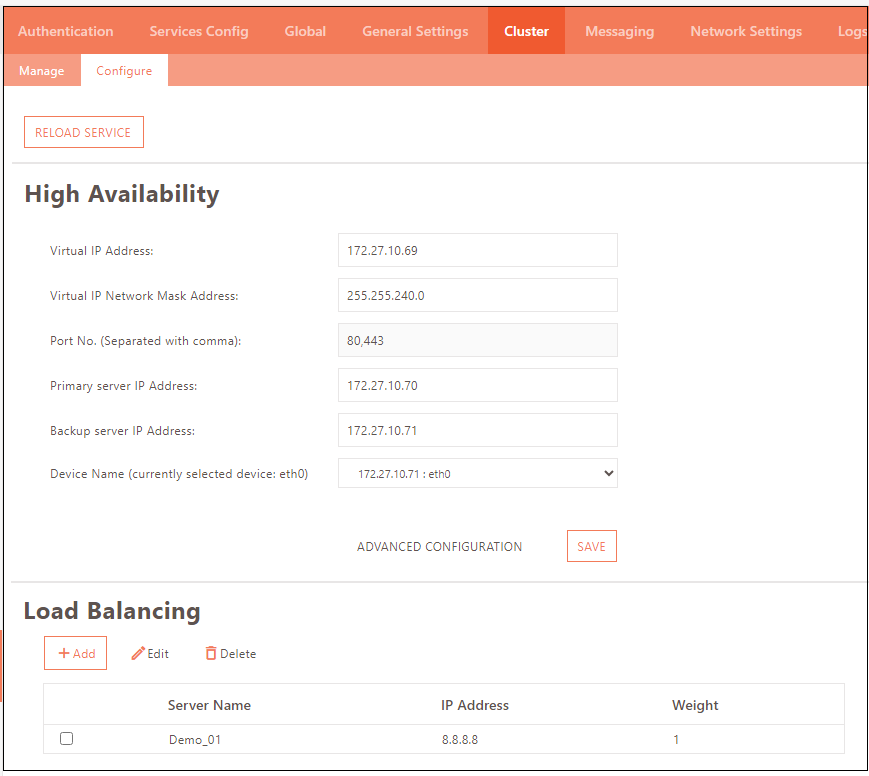Open Network Settings tab
Image resolution: width=869 pixels, height=776 pixels.
(745, 31)
